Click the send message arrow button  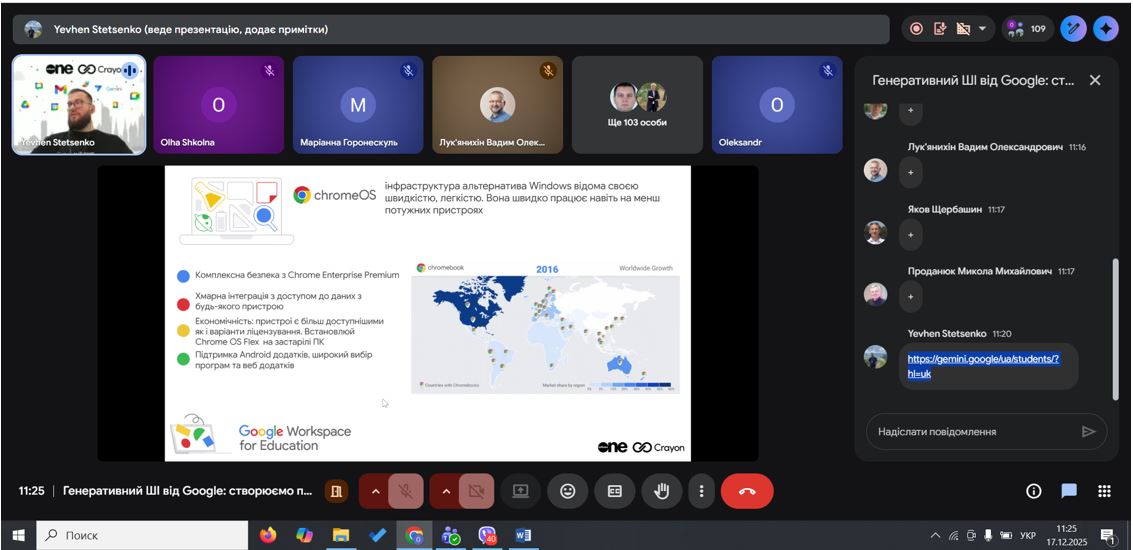[1088, 432]
